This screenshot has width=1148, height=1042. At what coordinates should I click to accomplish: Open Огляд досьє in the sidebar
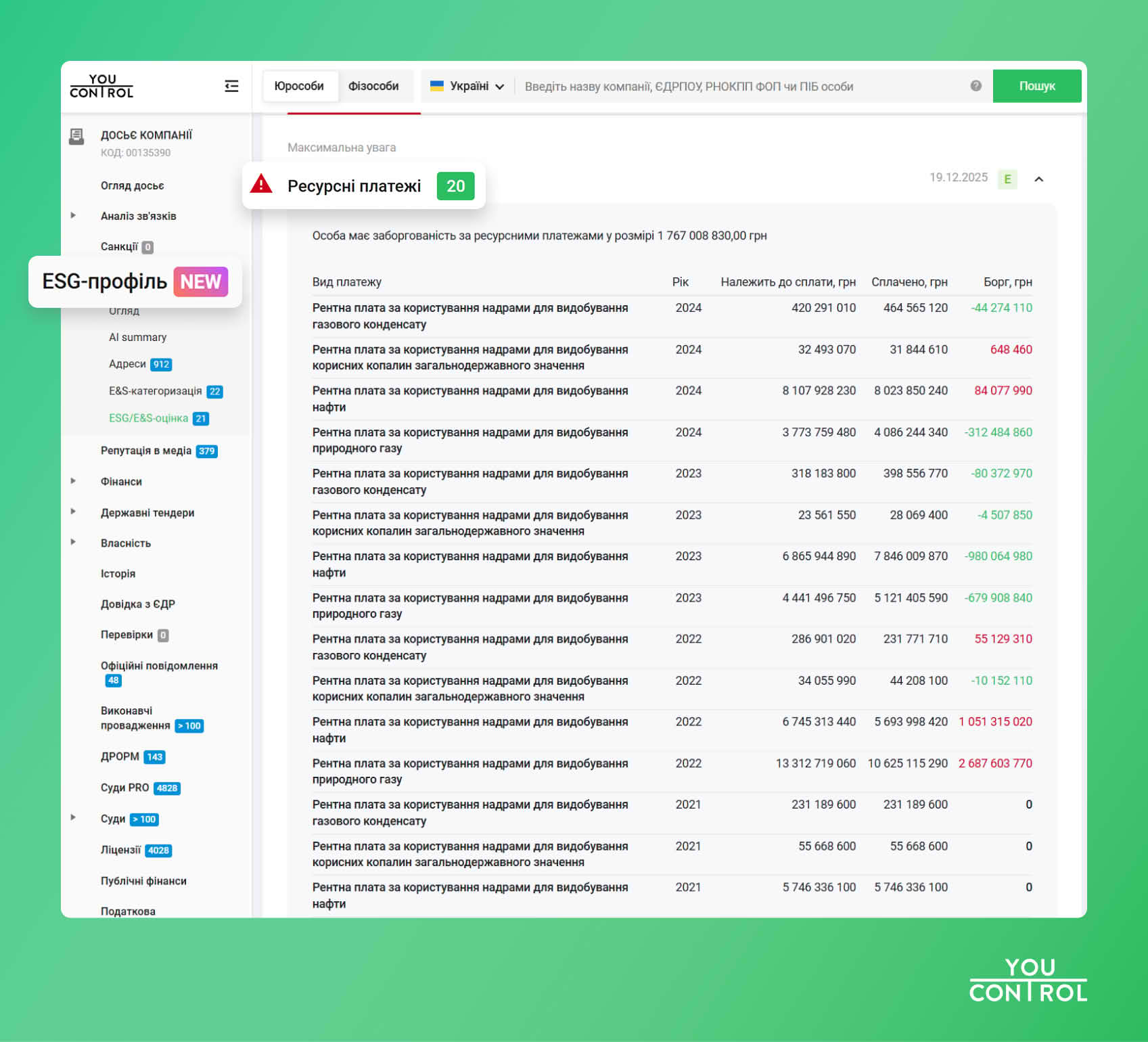pyautogui.click(x=133, y=185)
